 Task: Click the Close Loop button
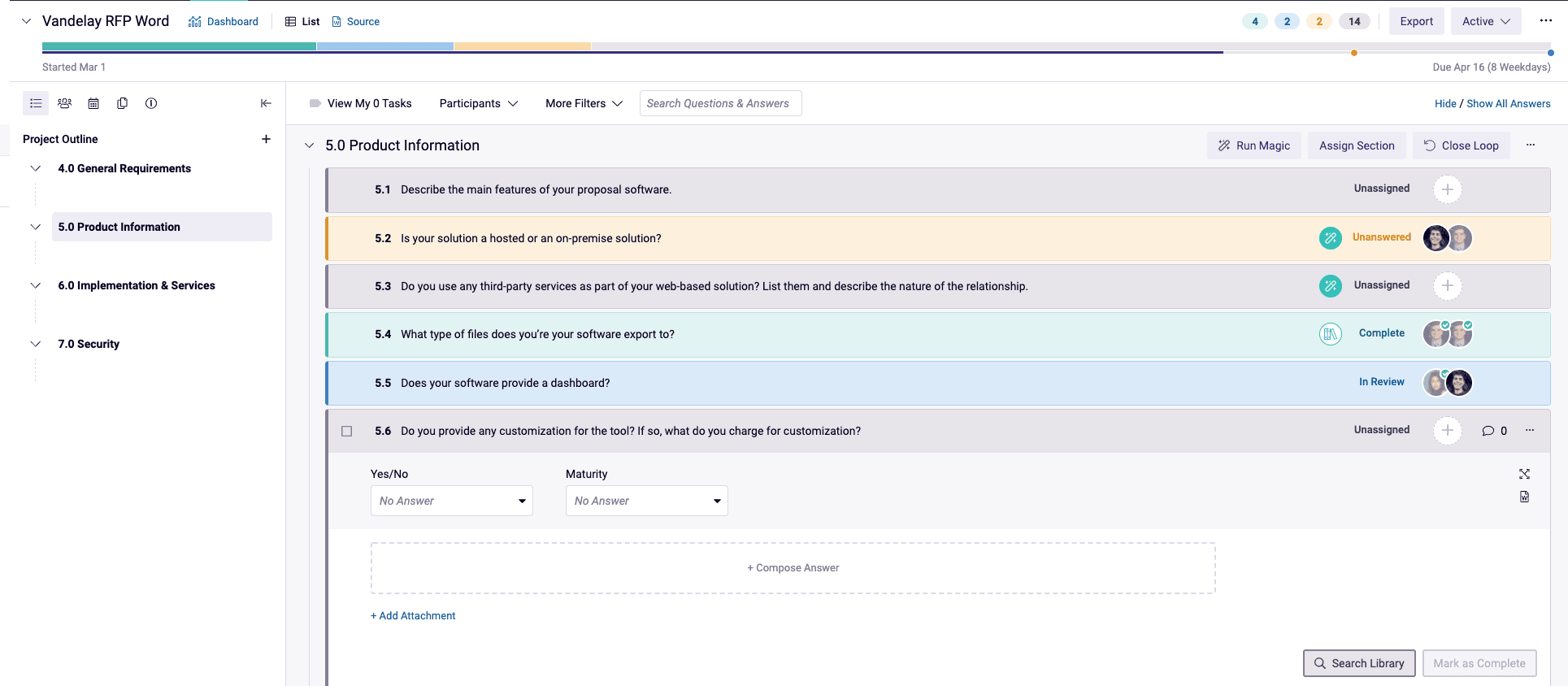[1461, 145]
